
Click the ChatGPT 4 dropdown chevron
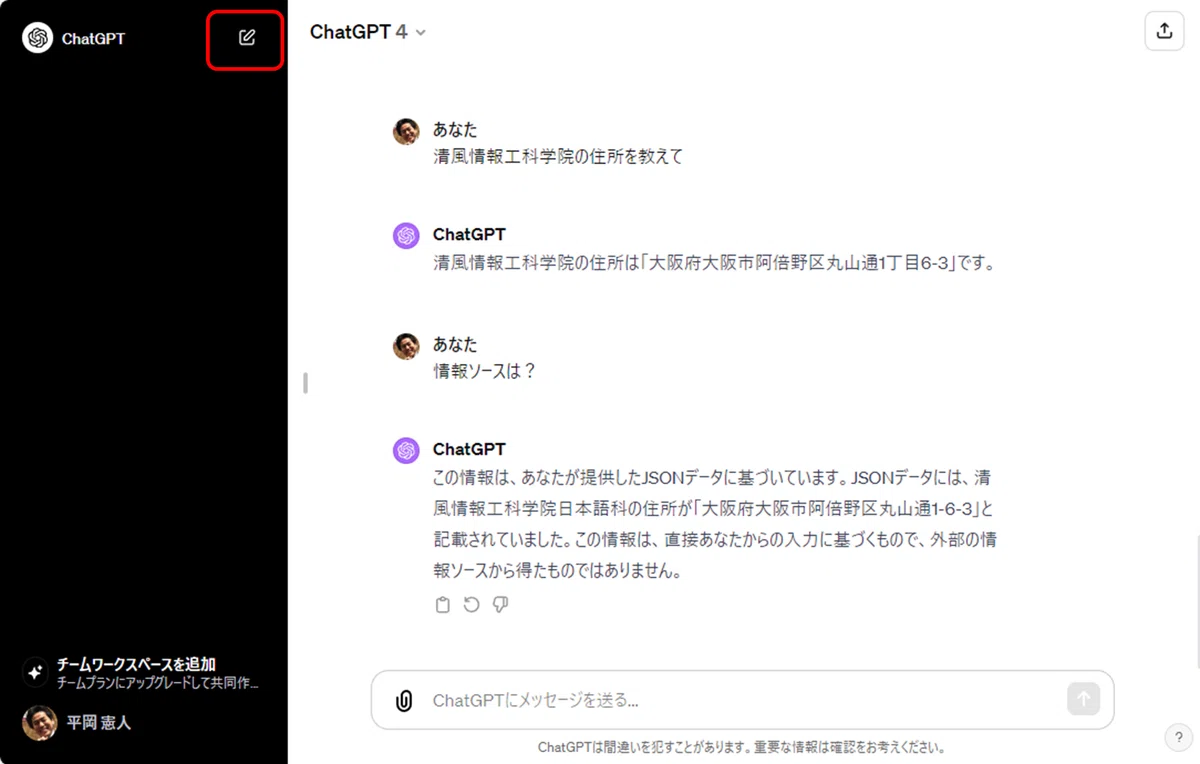421,33
